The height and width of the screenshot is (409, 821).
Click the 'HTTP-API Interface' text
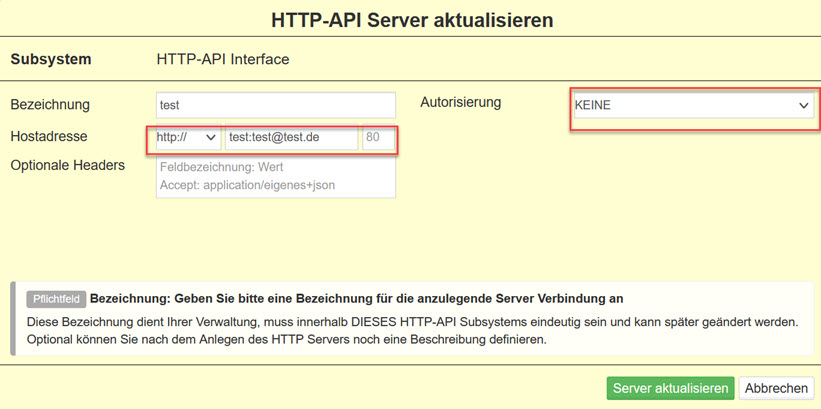pos(223,59)
